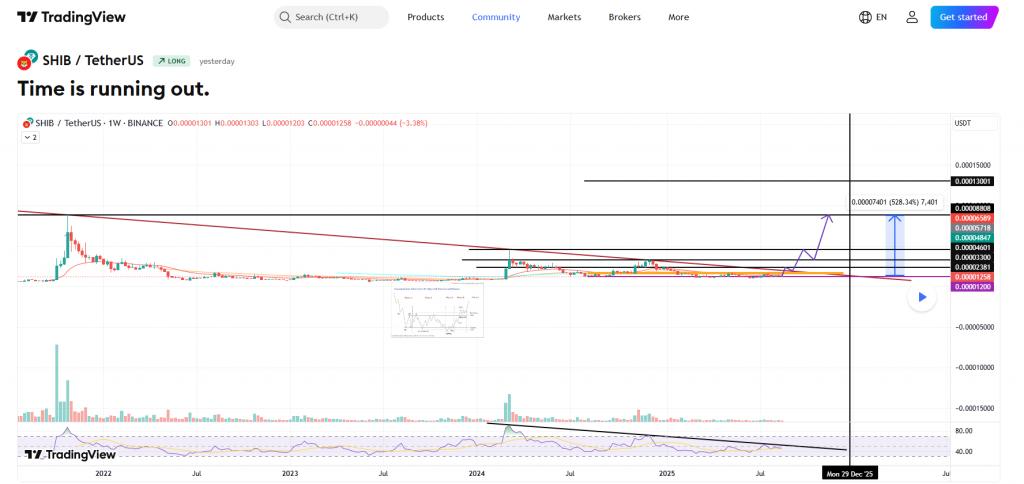Open the More menu
Viewport: 1024px width, 484px height.
pyautogui.click(x=678, y=17)
